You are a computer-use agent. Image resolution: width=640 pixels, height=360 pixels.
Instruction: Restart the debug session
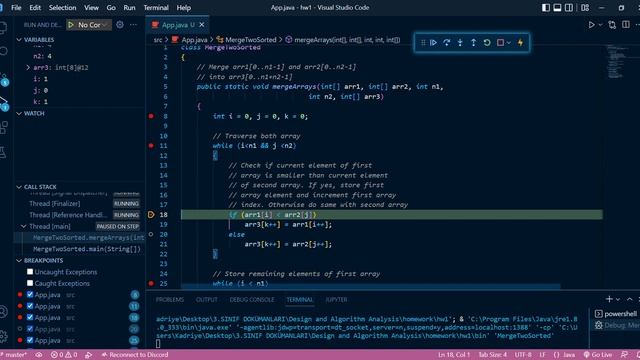[487, 42]
